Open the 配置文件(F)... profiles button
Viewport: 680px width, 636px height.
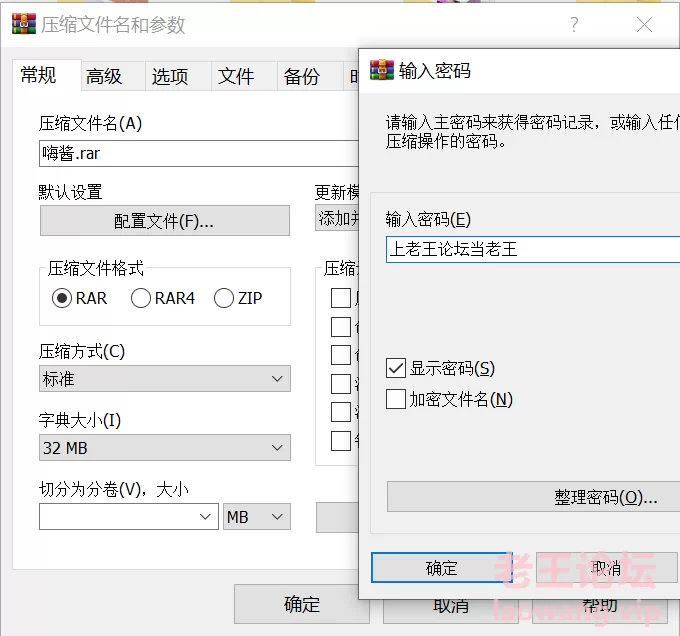(x=165, y=221)
